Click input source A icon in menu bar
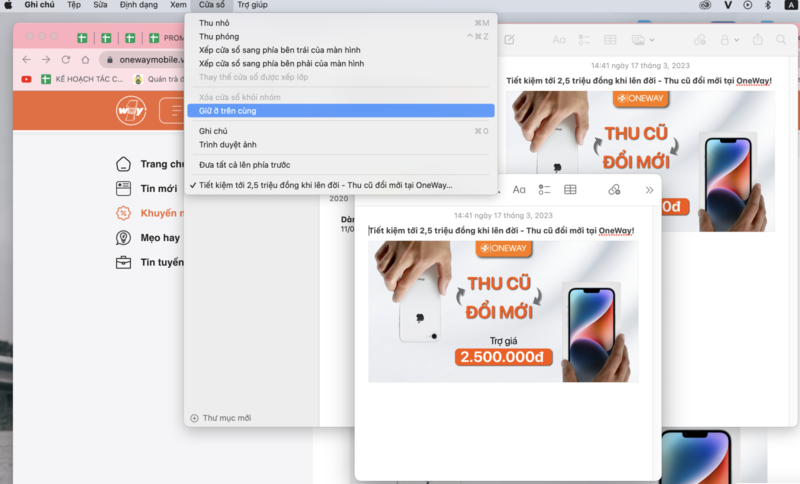The width and height of the screenshot is (800, 484). tap(790, 5)
